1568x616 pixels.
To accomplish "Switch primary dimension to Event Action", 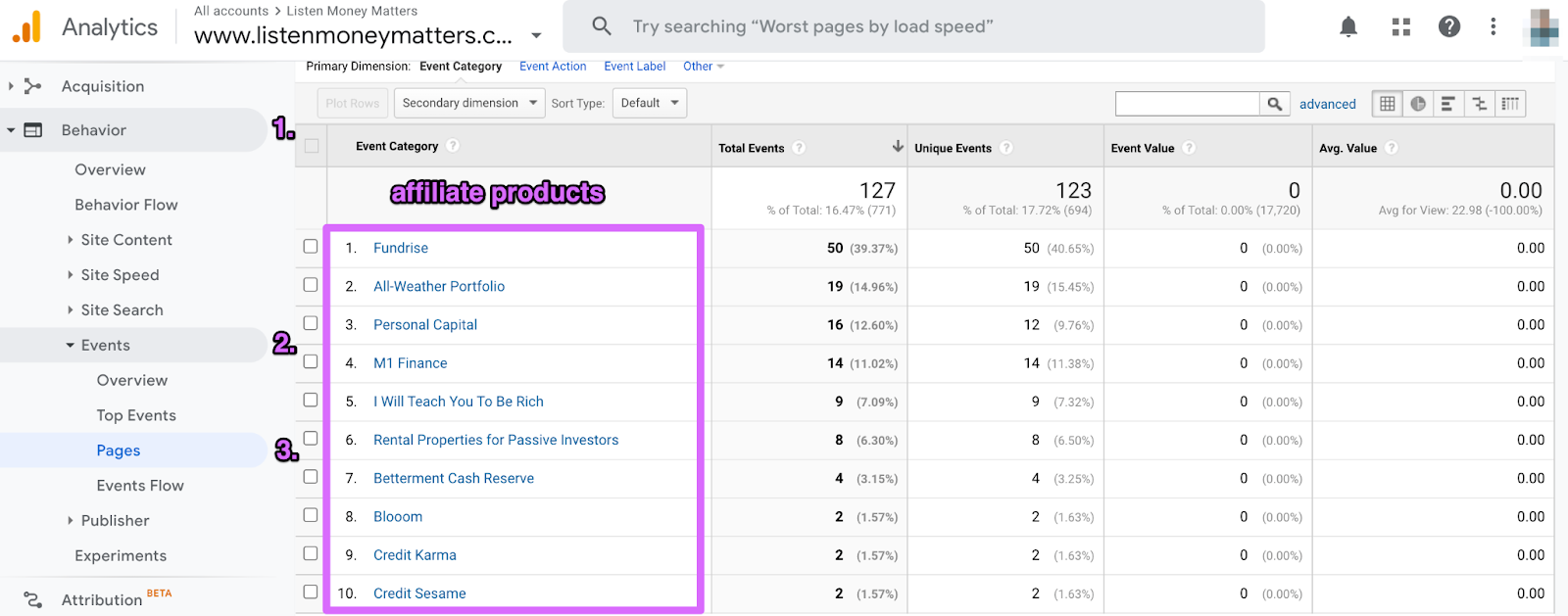I will [x=553, y=67].
